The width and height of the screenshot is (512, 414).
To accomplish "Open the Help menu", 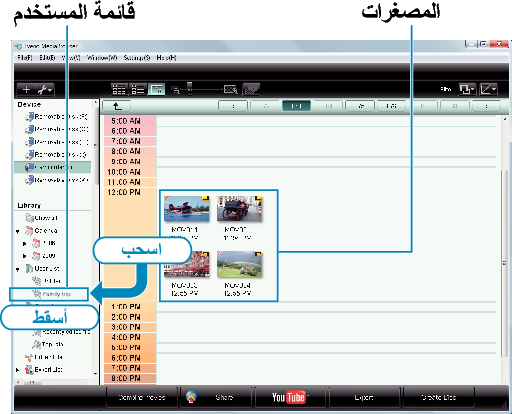I will [166, 58].
